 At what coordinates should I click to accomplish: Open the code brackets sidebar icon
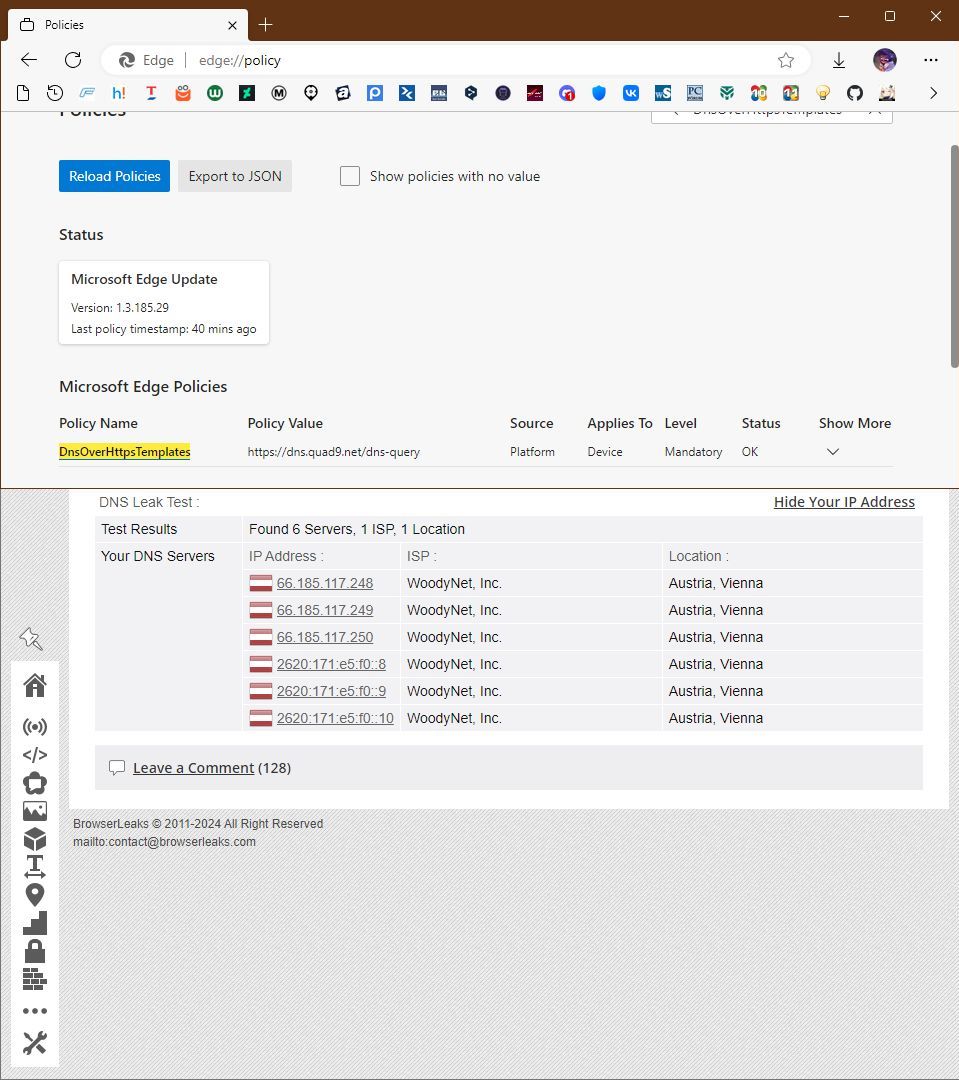click(x=34, y=755)
